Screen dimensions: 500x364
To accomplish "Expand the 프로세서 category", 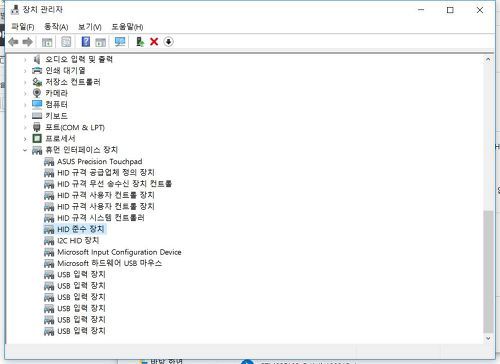I will [25, 139].
